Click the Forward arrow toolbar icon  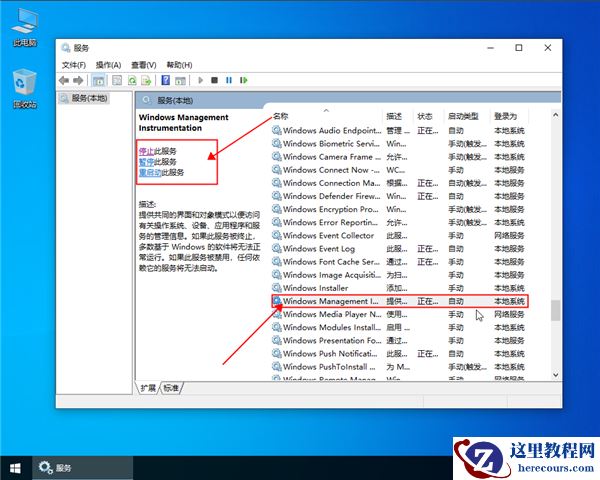tap(78, 80)
